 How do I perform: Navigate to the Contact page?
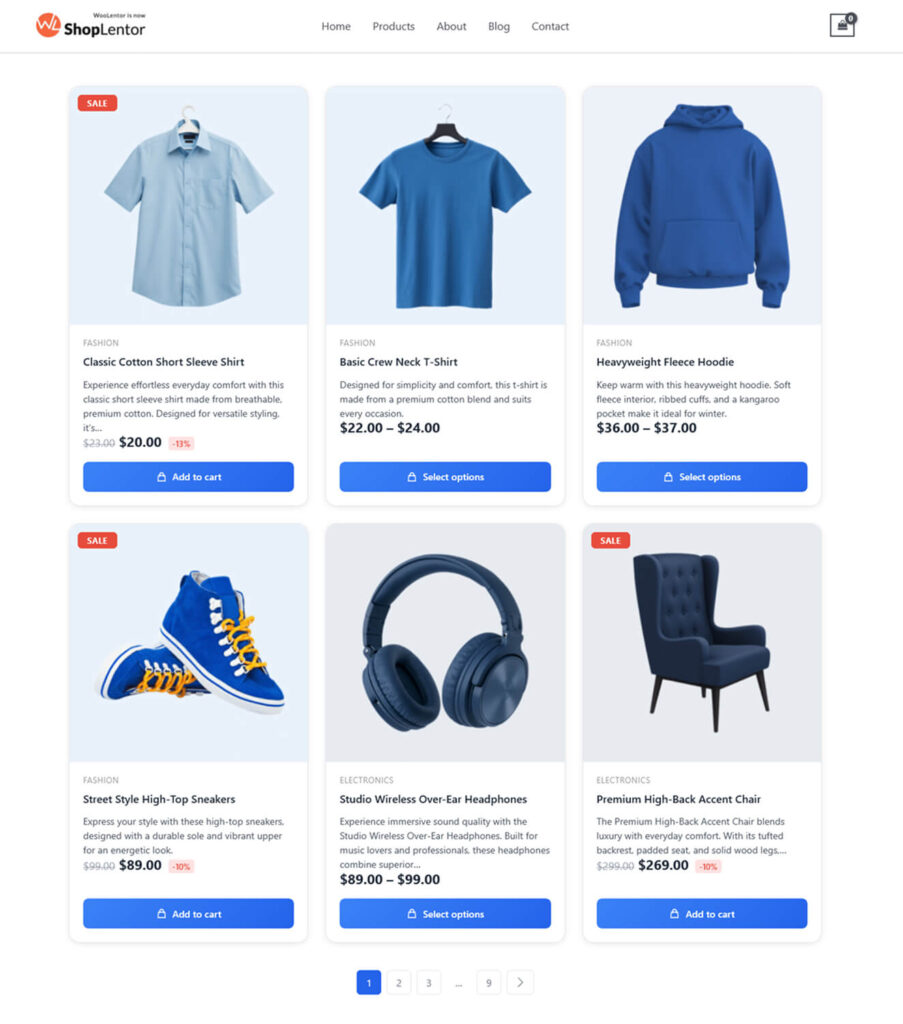tap(550, 26)
